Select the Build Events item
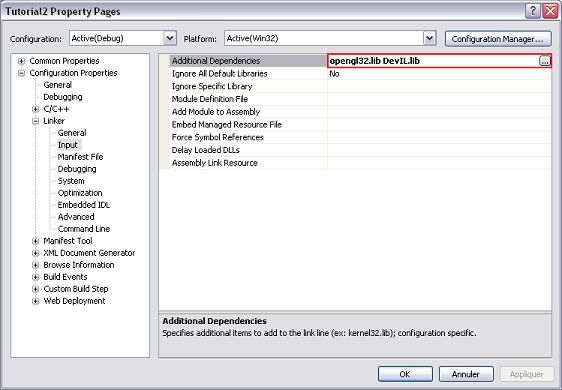The height and width of the screenshot is (390, 562). click(65, 277)
